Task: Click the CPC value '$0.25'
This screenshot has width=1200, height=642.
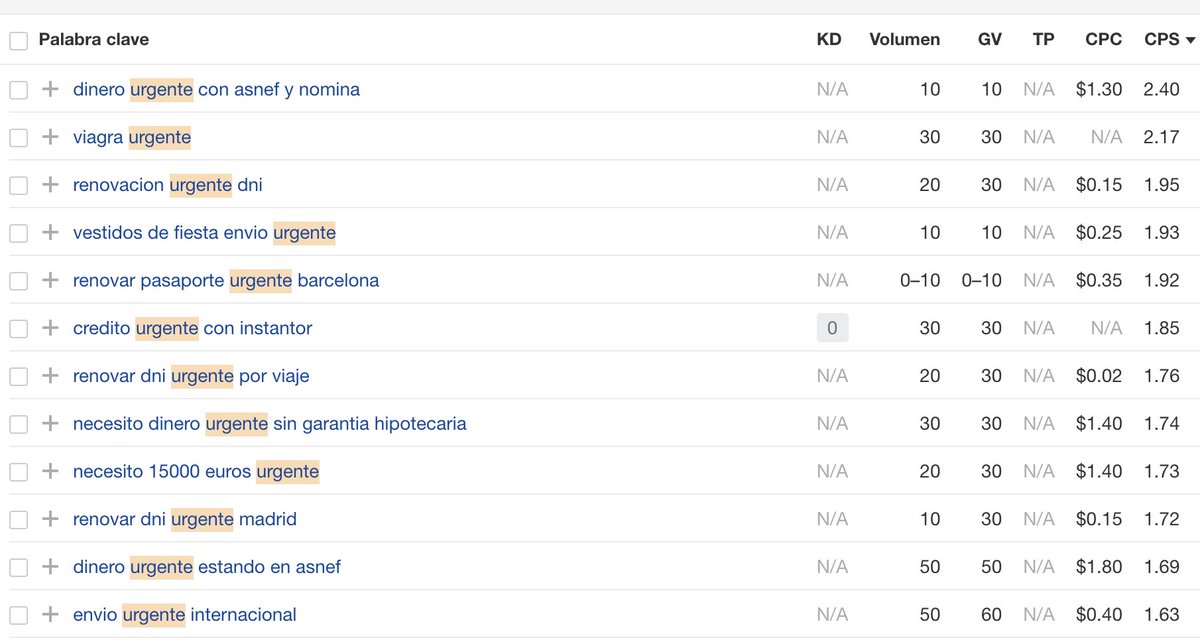Action: (1099, 233)
